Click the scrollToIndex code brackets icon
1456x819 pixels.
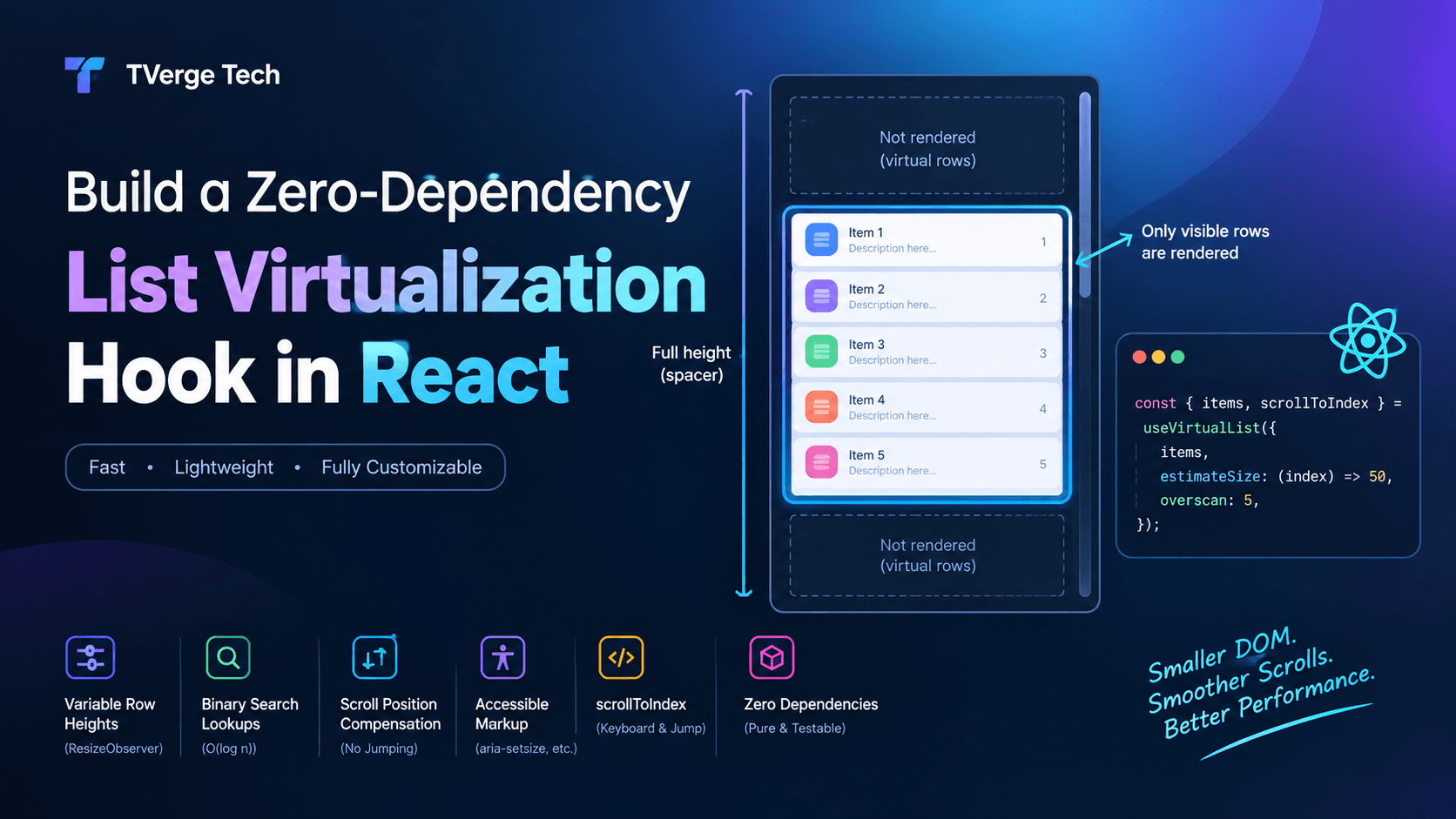pos(621,657)
